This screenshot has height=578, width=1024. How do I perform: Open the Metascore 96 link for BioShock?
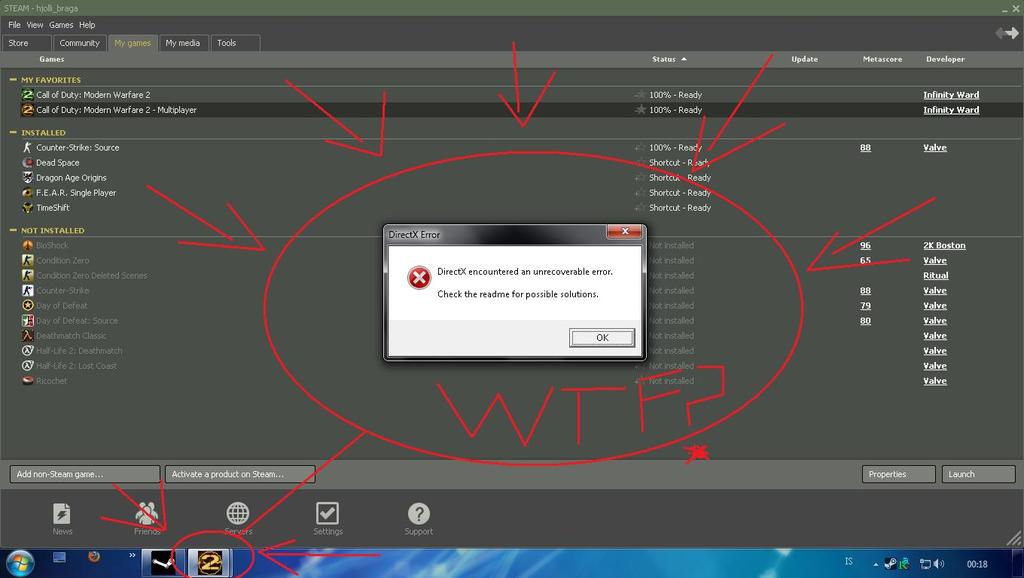tap(865, 246)
